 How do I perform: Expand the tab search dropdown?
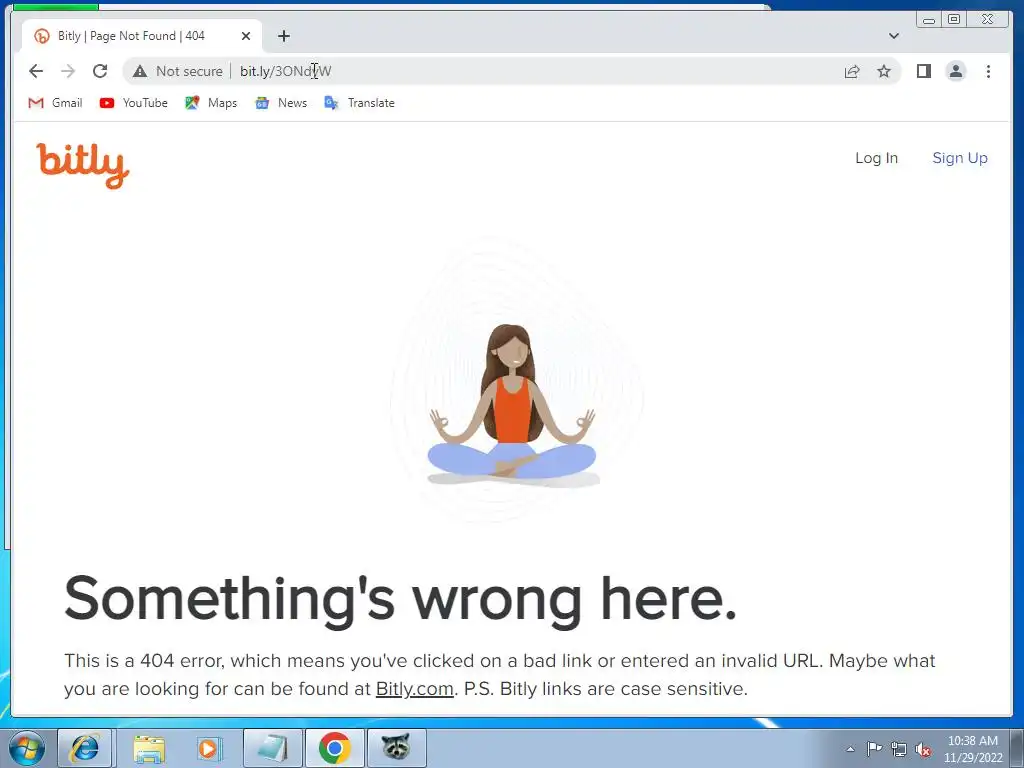pos(894,36)
